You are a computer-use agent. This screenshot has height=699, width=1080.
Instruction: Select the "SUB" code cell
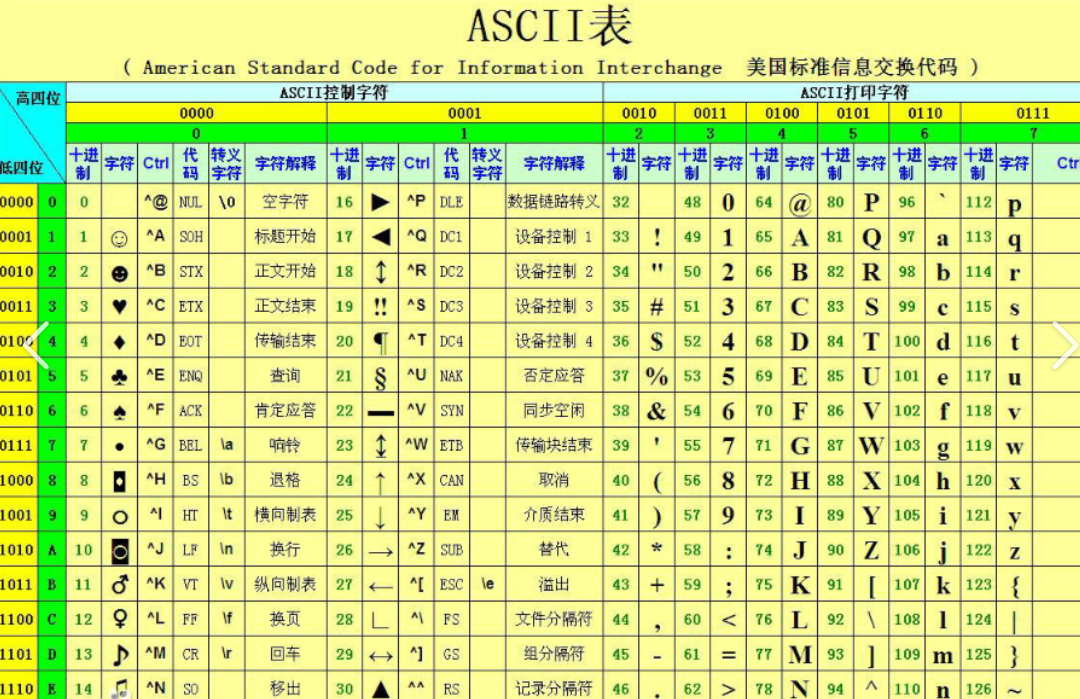pos(451,550)
